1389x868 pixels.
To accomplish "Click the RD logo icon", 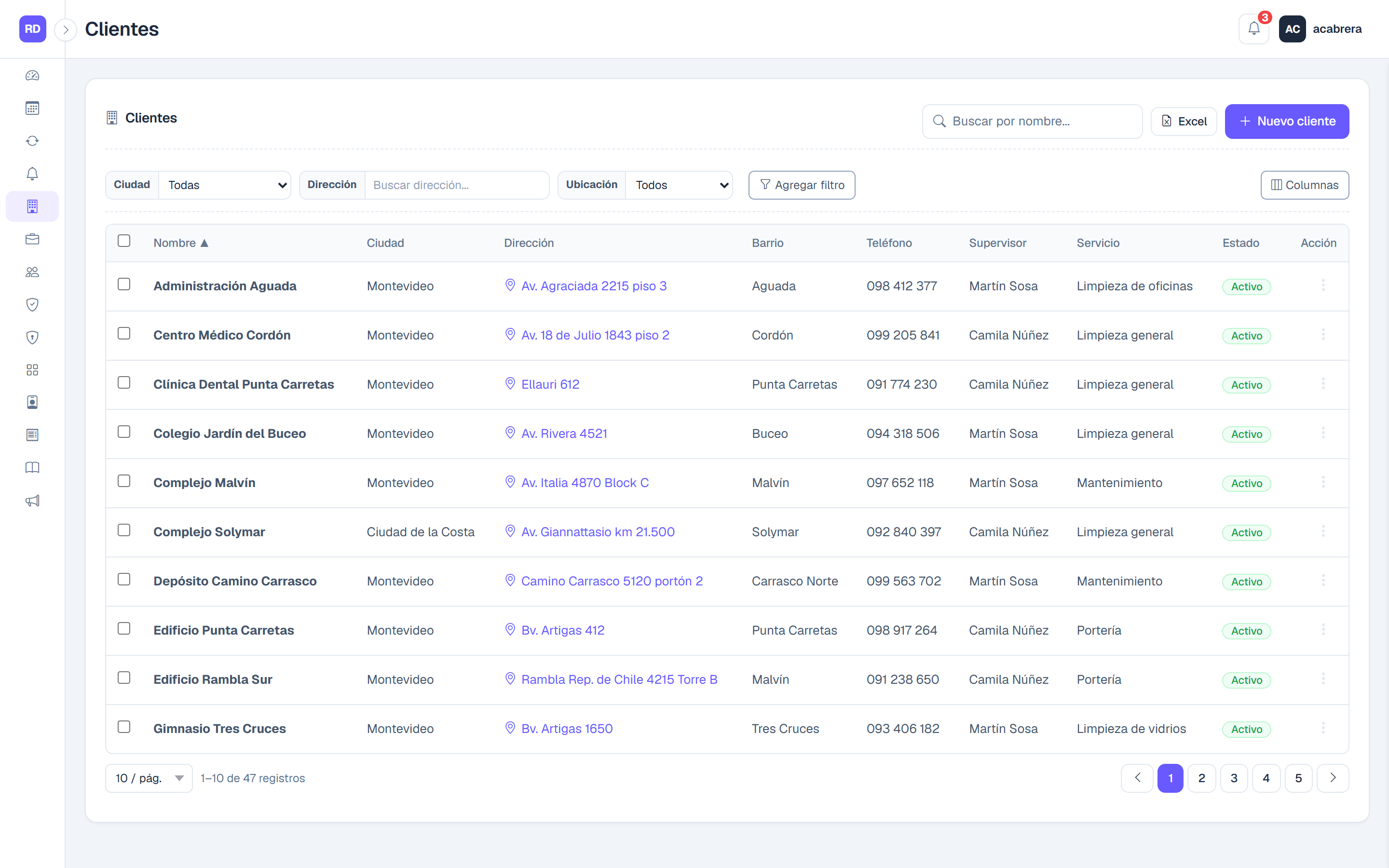I will 33,29.
